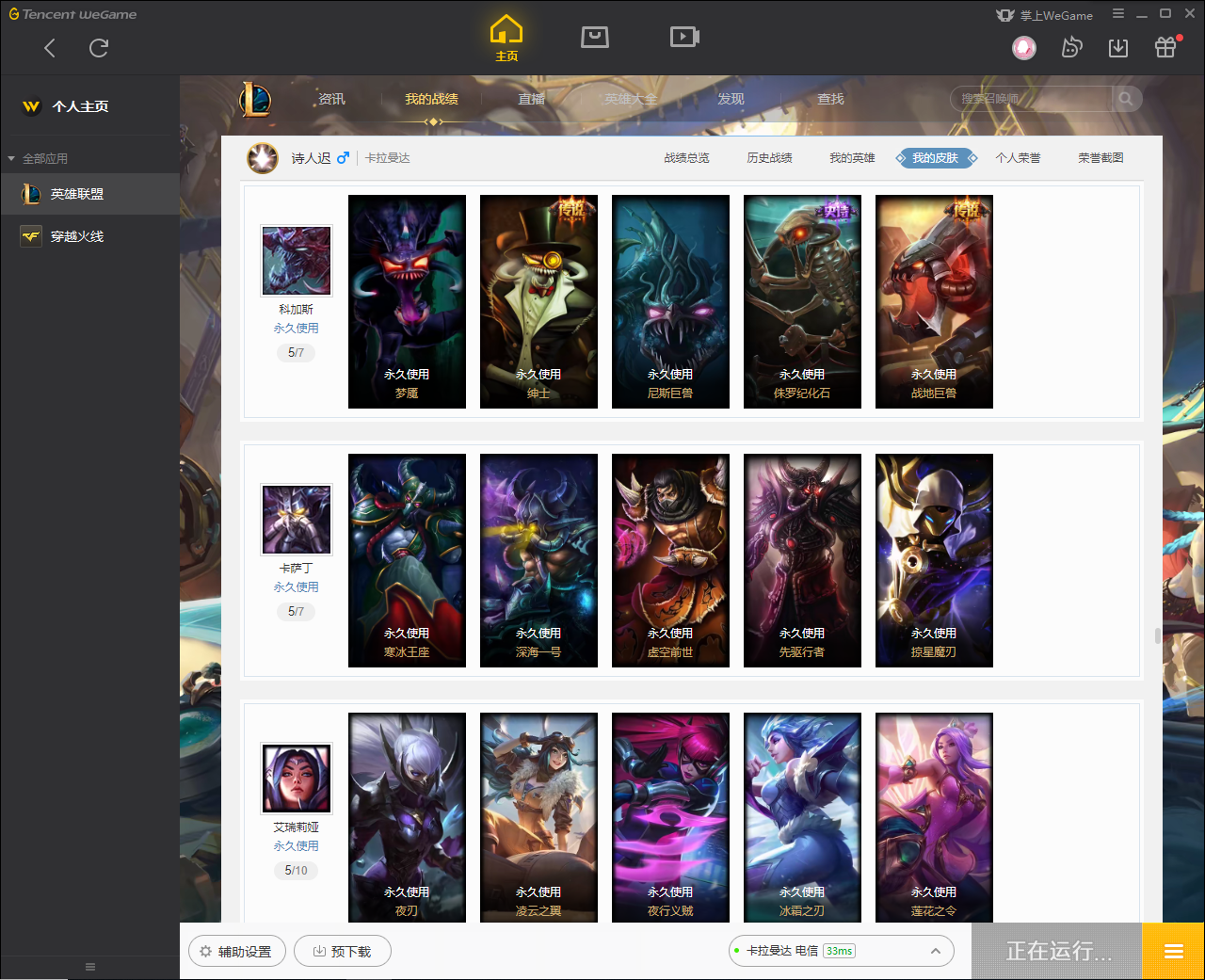1205x980 pixels.
Task: Open the 夜行义贼 skin card
Action: [x=670, y=817]
